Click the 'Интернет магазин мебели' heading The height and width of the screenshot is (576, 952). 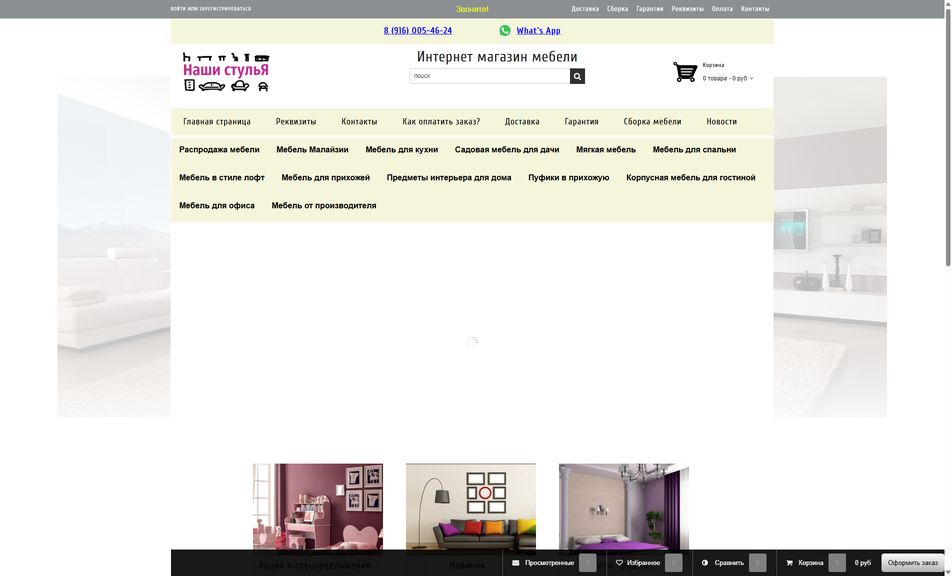pos(497,56)
